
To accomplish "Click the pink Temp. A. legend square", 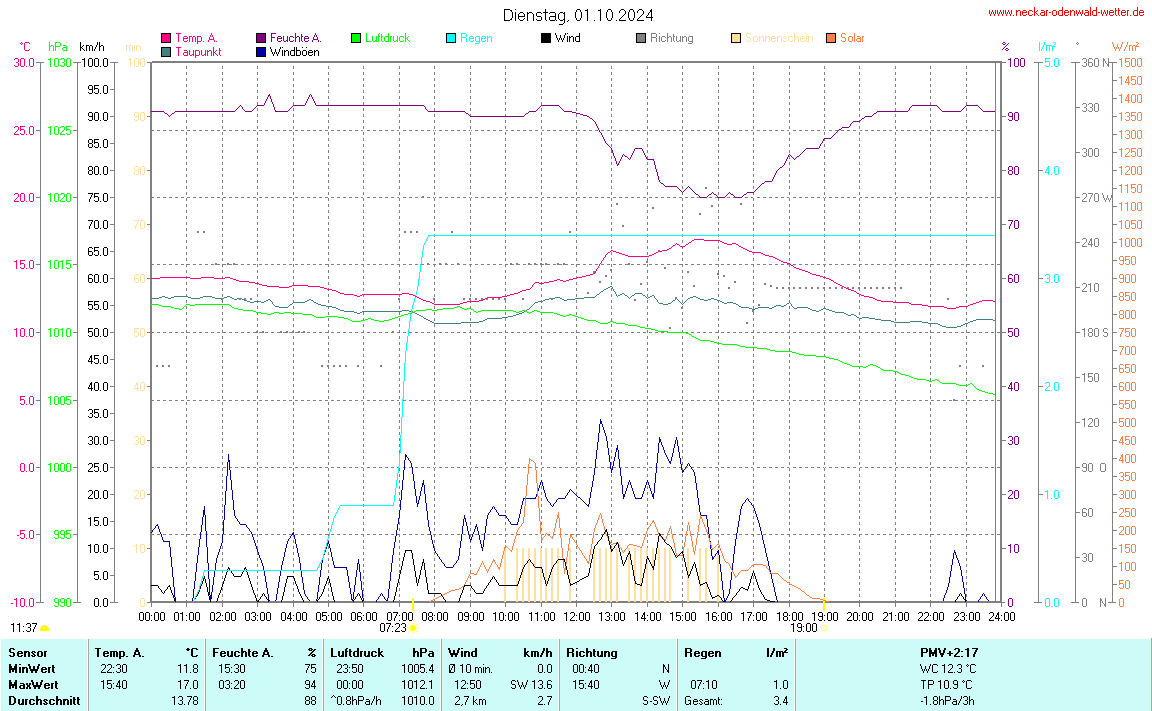I will pos(166,38).
